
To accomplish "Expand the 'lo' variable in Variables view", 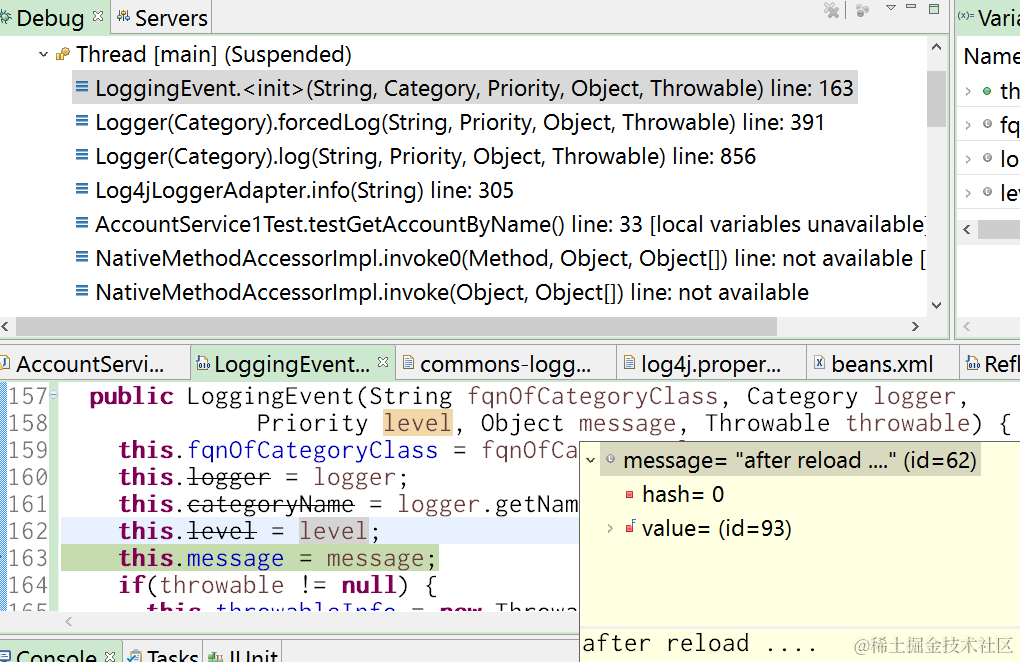I will [x=968, y=159].
